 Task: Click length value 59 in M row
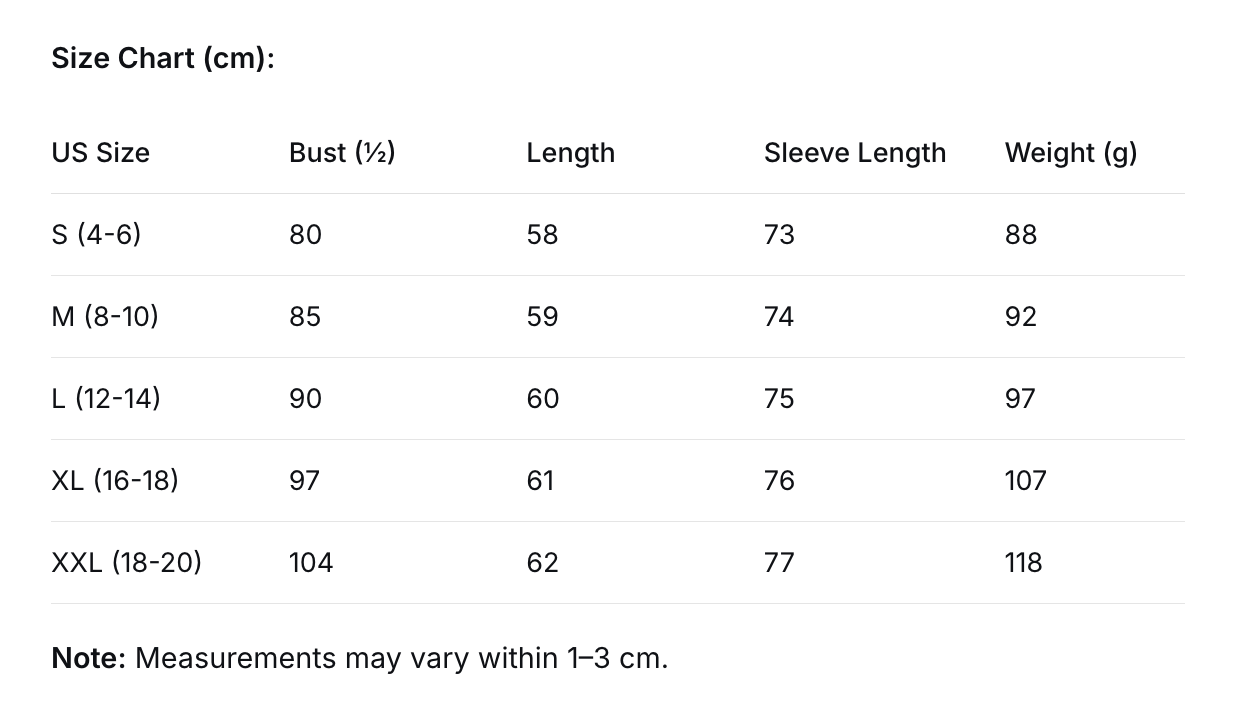pyautogui.click(x=542, y=317)
